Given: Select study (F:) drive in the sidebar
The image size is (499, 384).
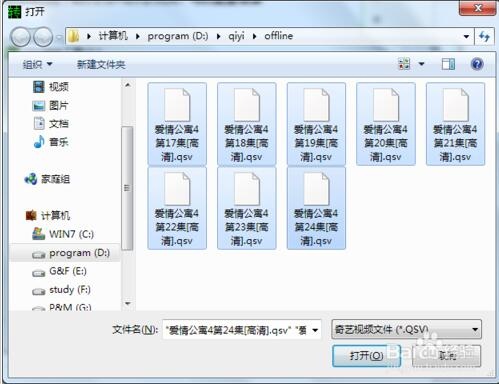Looking at the screenshot, I should pos(70,290).
